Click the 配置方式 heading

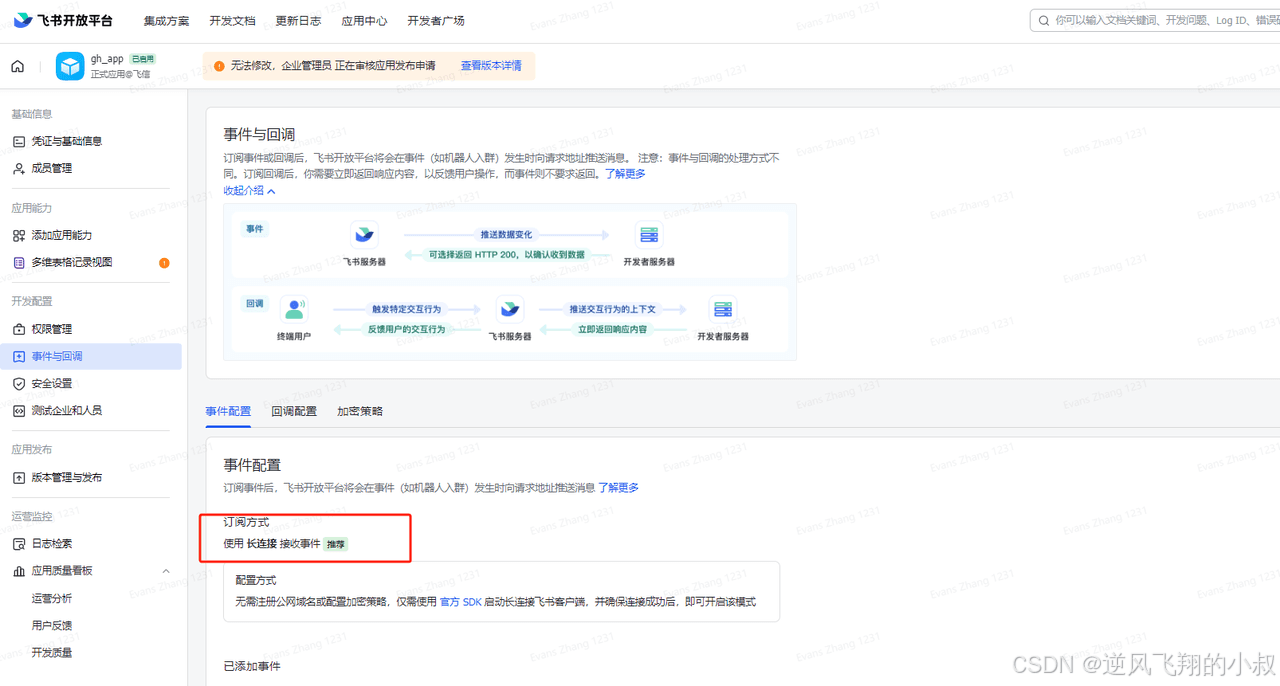point(256,580)
